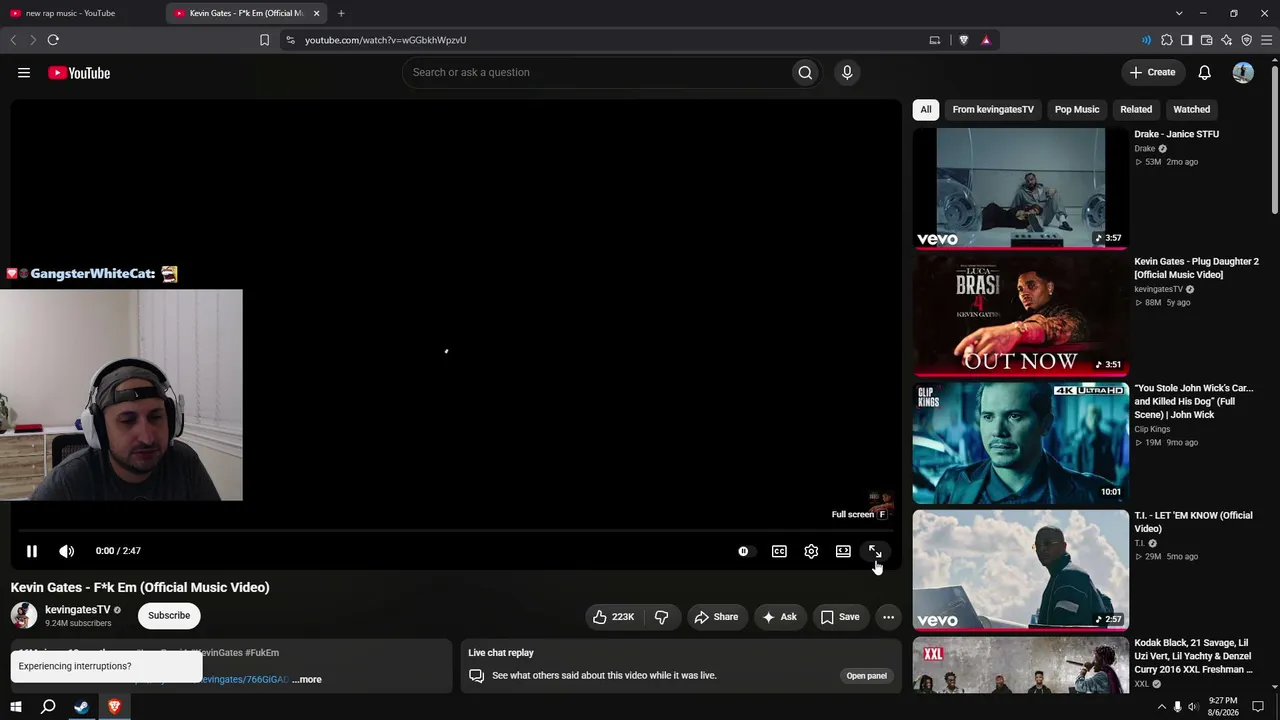
Task: Open more actions three-dot menu
Action: pos(888,617)
